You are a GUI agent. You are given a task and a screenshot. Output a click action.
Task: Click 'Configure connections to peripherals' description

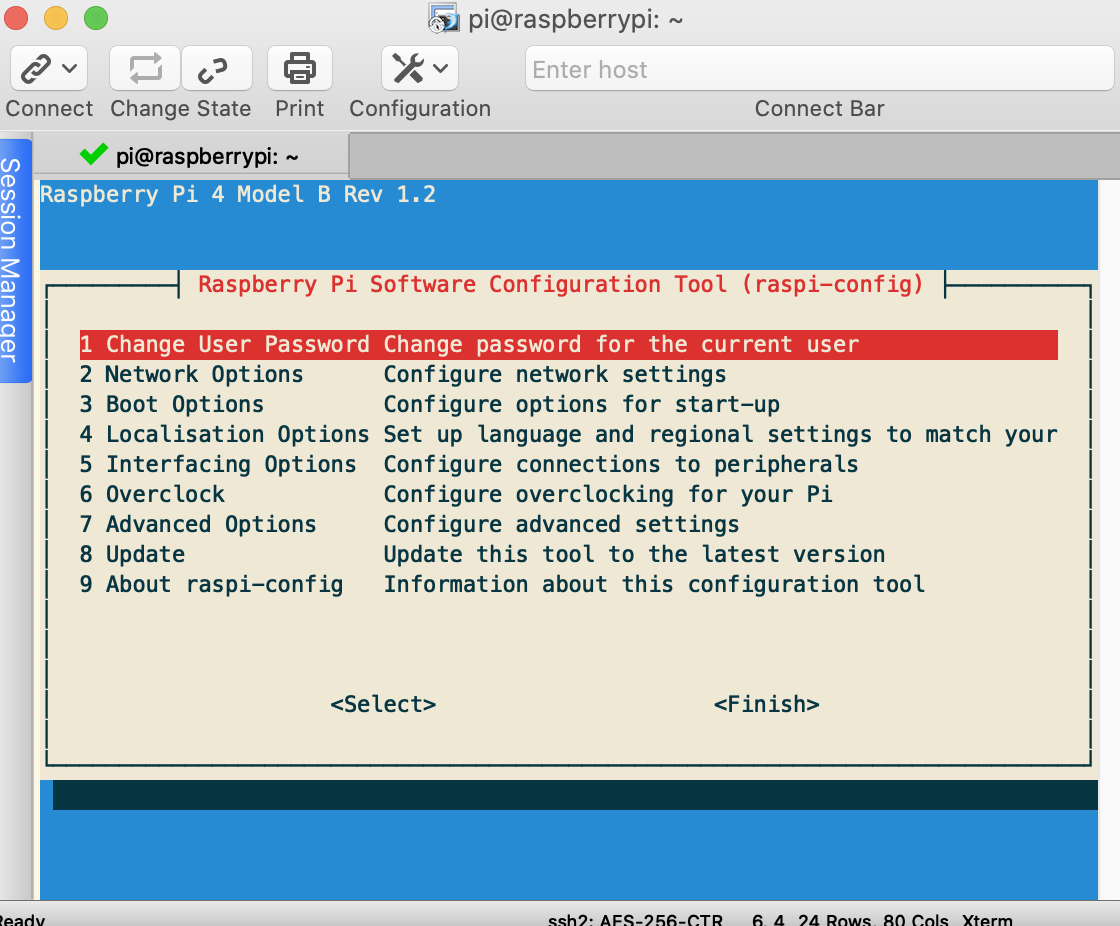(x=621, y=464)
